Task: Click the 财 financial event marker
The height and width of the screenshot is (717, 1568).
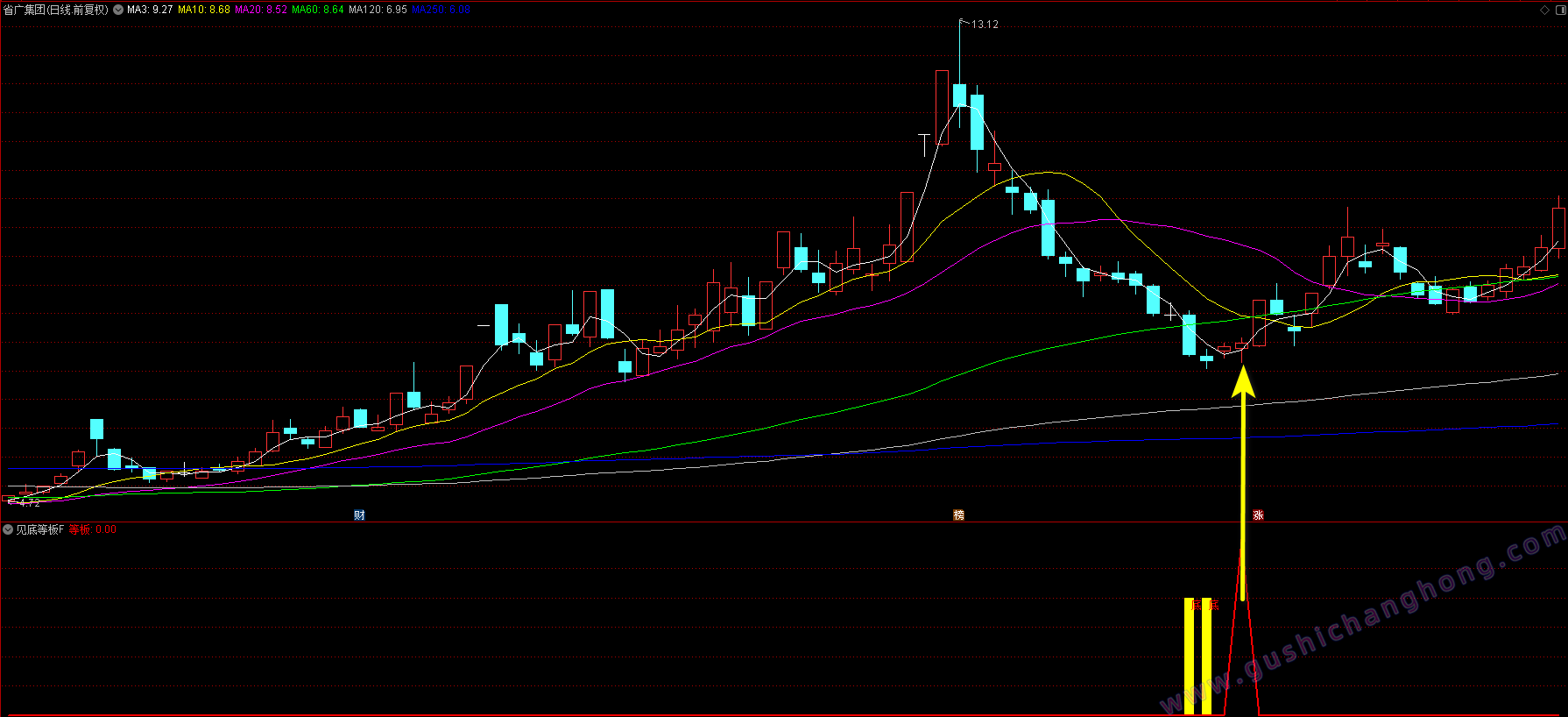Action: tap(359, 515)
